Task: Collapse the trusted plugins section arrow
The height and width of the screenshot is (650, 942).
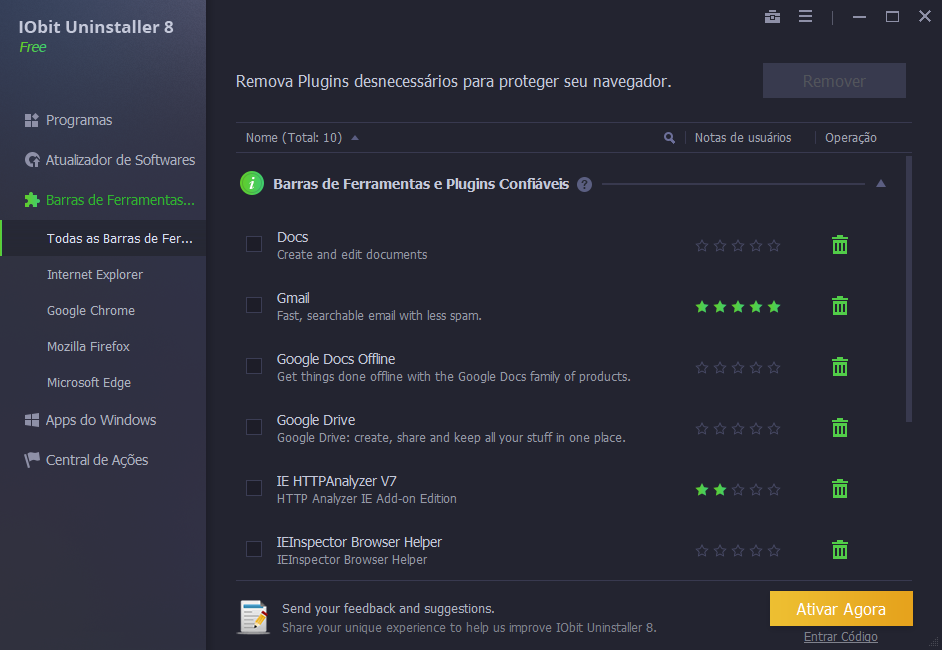Action: (x=881, y=184)
